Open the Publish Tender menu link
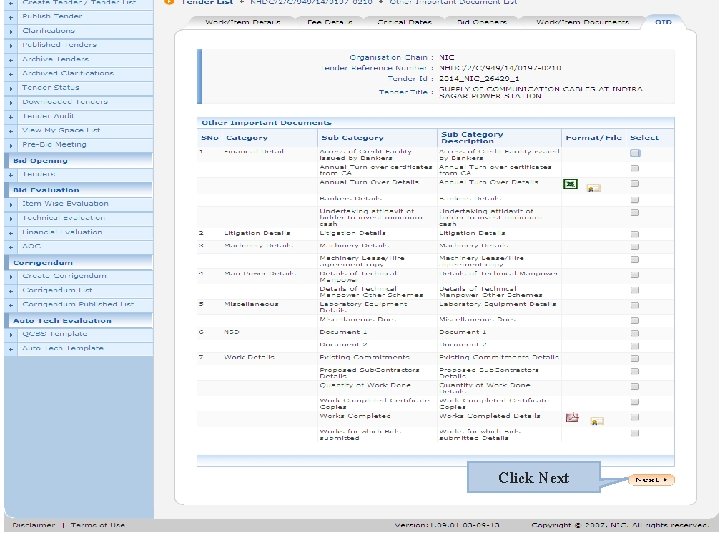This screenshot has height=540, width=720. (52, 17)
